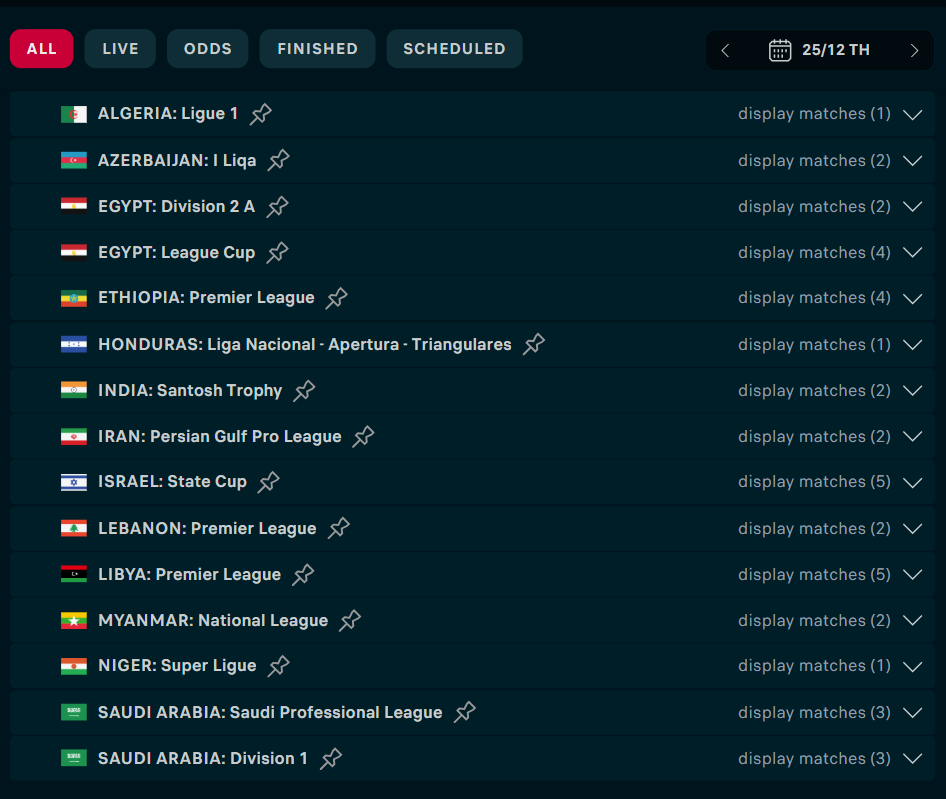This screenshot has width=946, height=799.
Task: Click the Azerbaijan flag icon
Action: point(74,161)
